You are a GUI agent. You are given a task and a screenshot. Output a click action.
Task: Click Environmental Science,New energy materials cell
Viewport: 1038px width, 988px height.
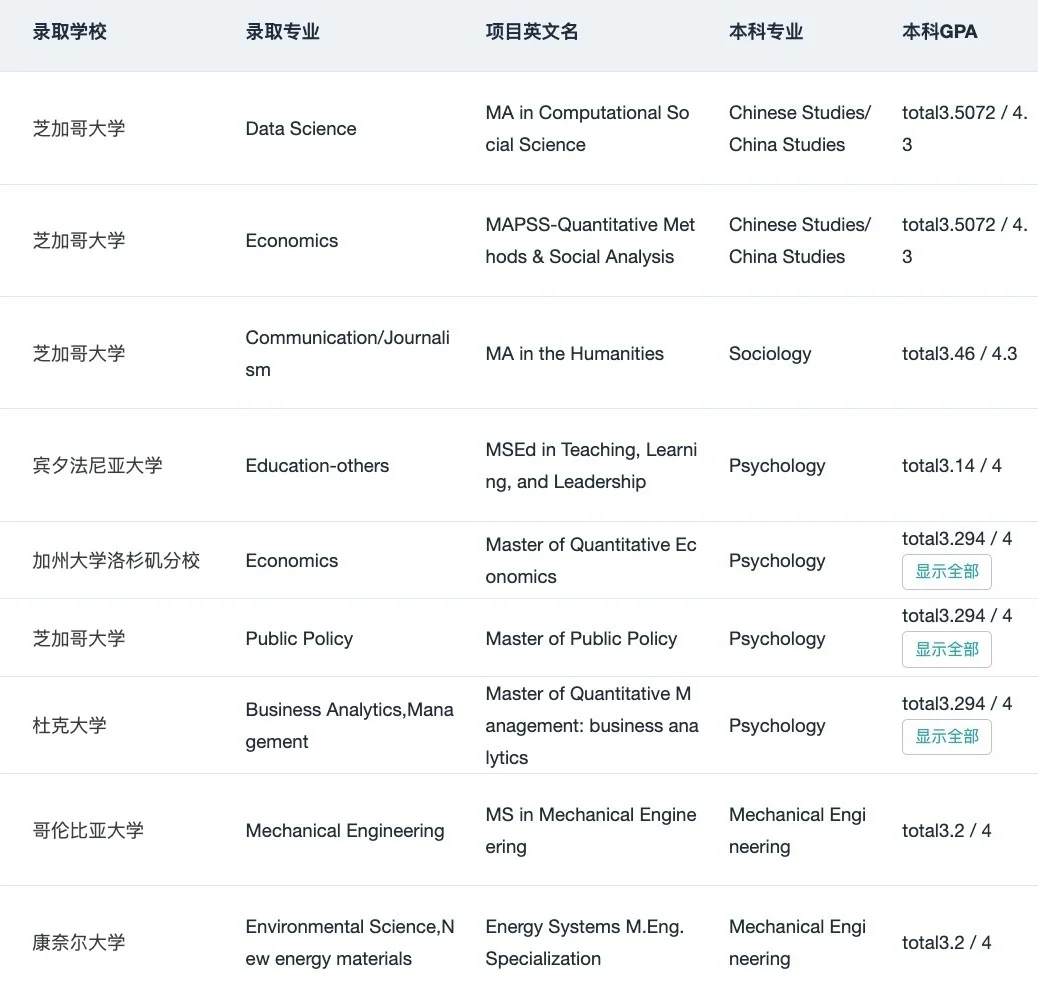pos(350,942)
